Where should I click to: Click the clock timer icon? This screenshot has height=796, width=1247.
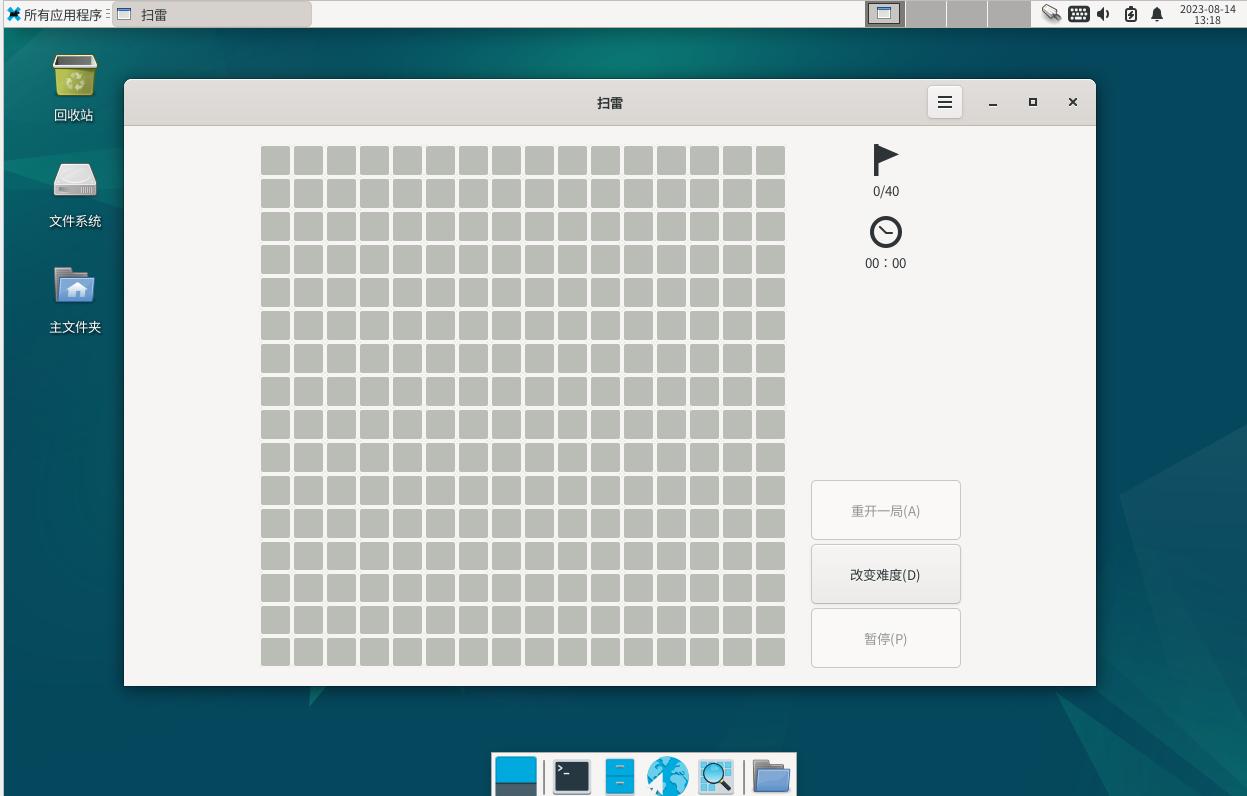[x=886, y=232]
